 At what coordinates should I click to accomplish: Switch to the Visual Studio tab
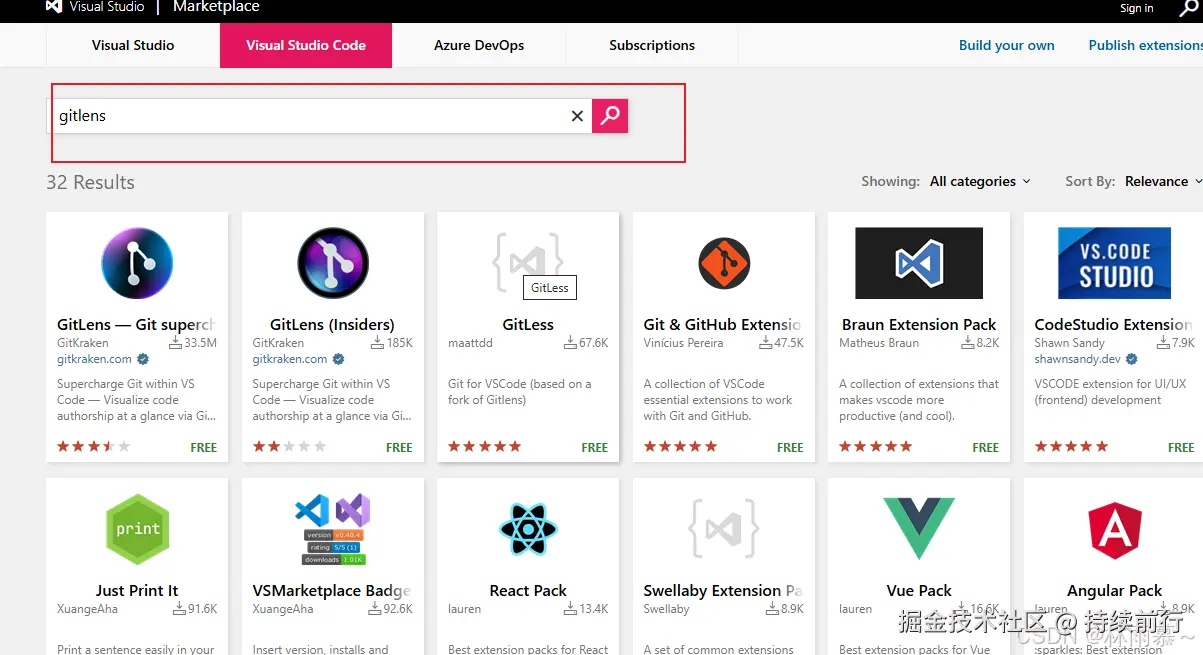coord(133,45)
